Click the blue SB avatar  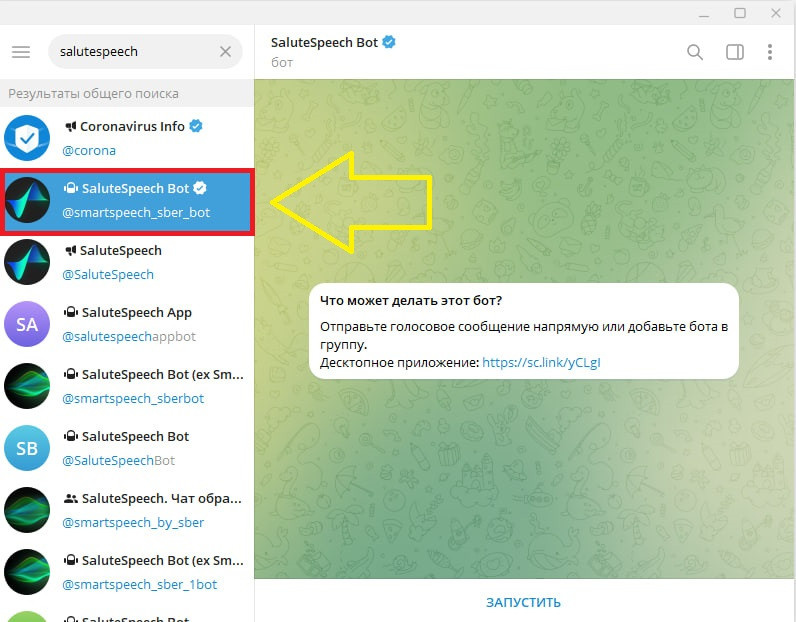[x=27, y=448]
